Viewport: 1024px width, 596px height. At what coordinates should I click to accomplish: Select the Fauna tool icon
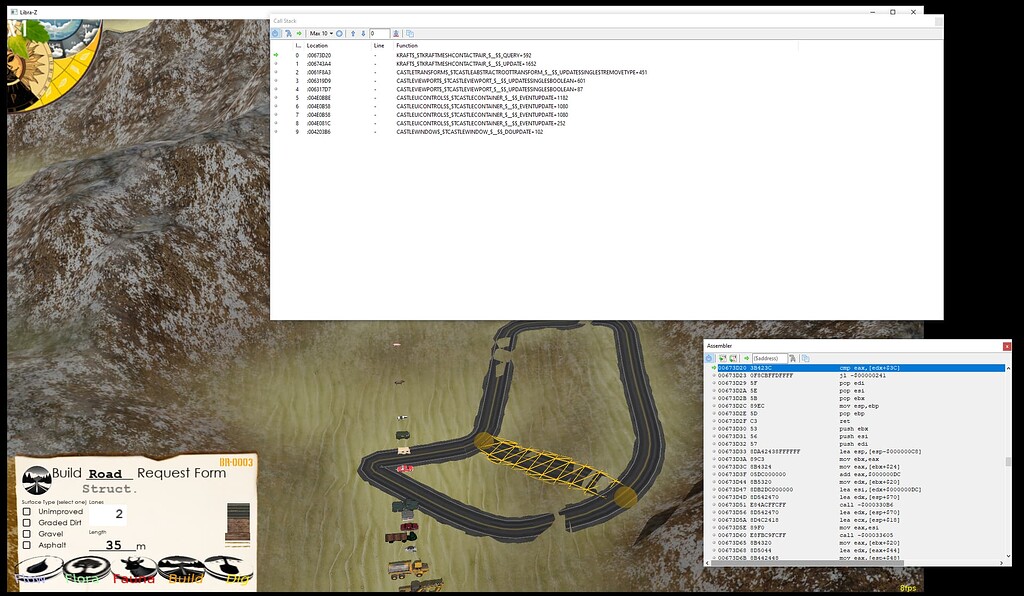tap(135, 567)
